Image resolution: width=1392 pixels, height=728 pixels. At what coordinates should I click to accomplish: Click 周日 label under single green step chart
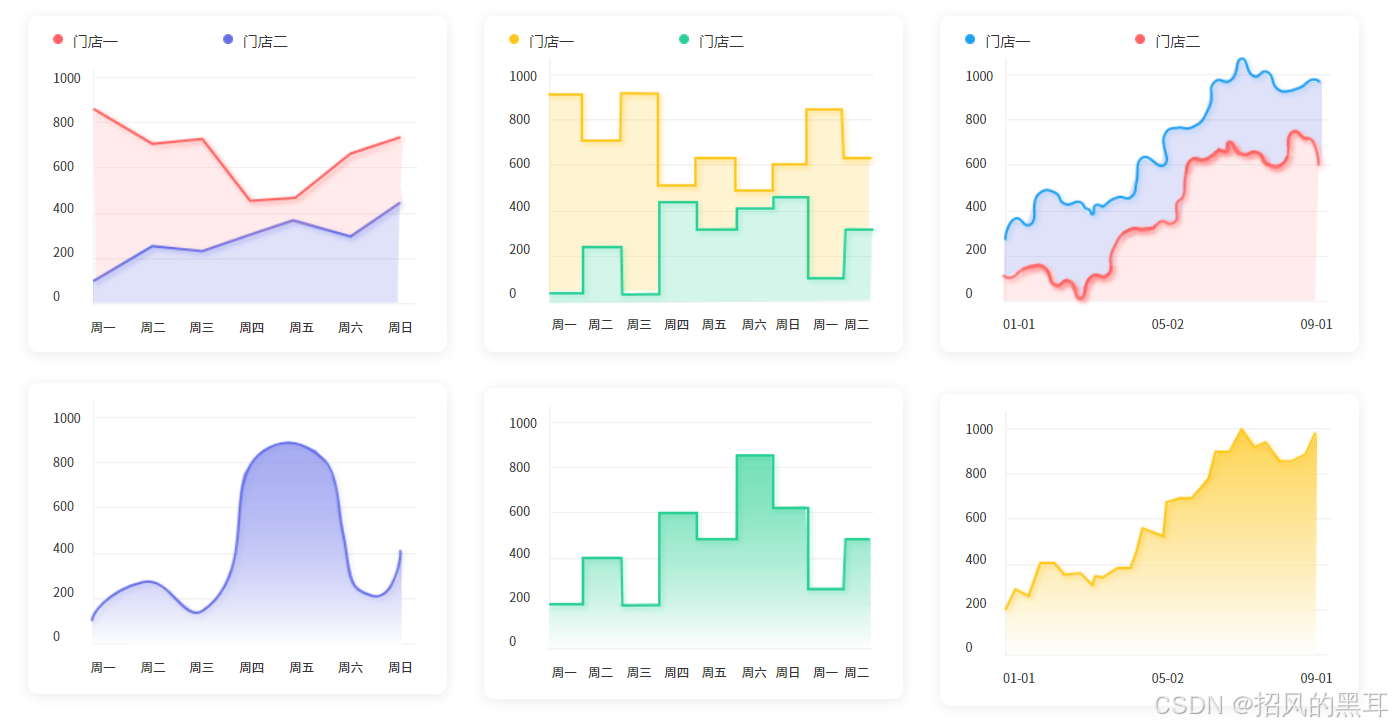(788, 672)
